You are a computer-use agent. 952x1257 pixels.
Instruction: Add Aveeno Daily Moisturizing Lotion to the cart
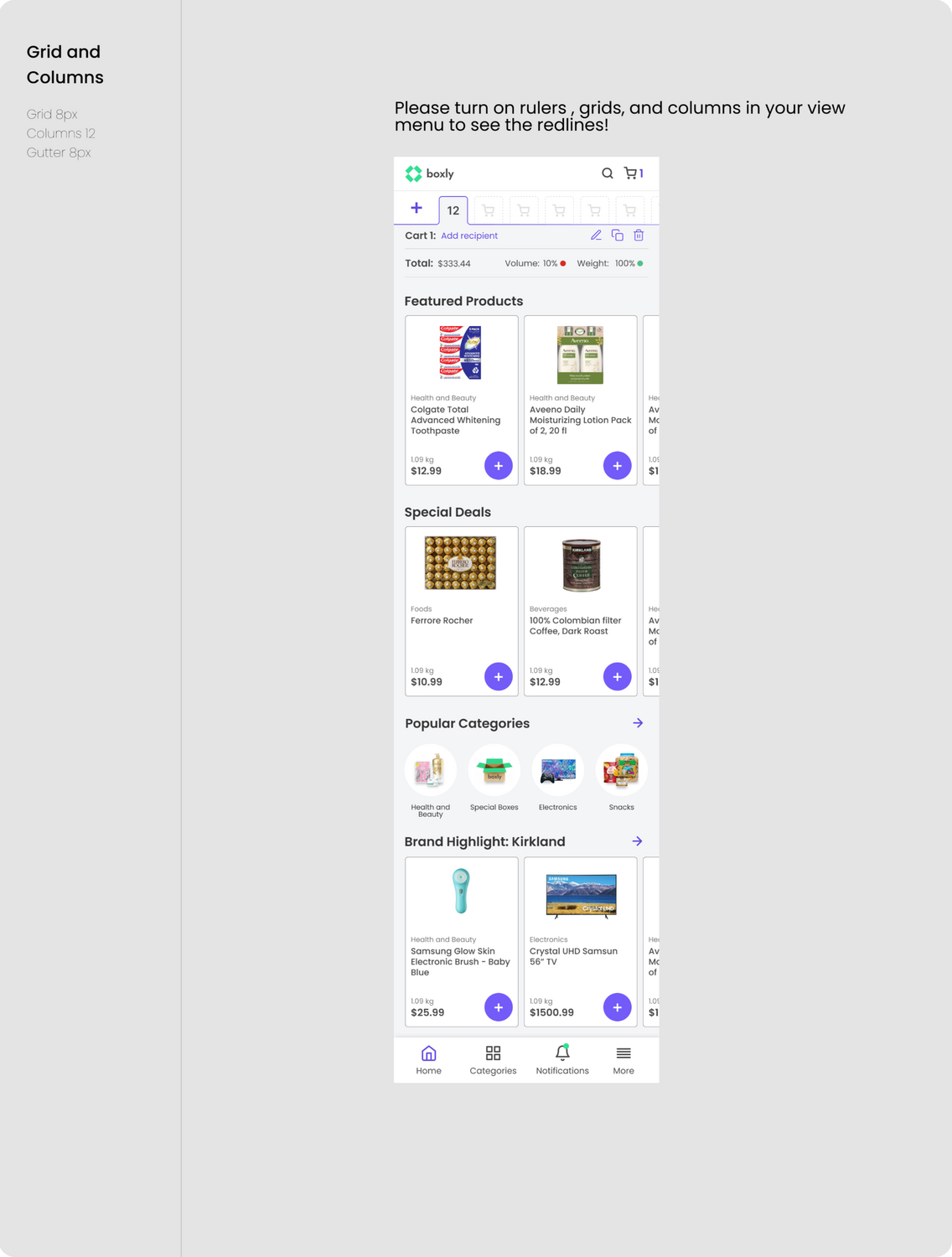coord(618,466)
